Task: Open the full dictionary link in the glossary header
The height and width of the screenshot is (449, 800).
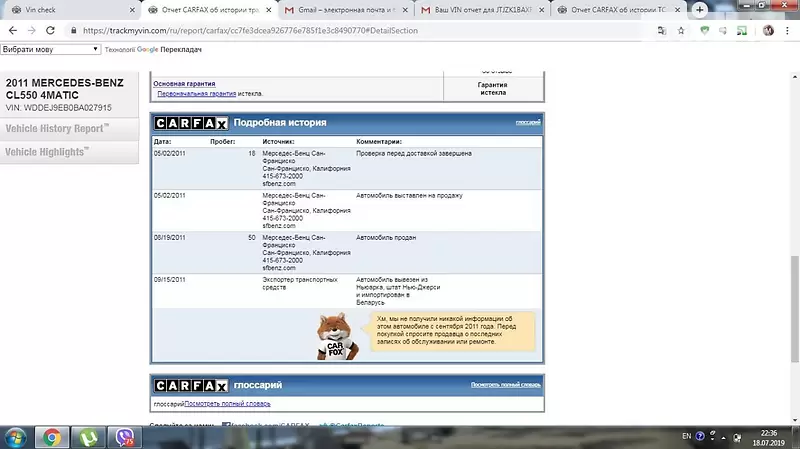Action: point(506,385)
